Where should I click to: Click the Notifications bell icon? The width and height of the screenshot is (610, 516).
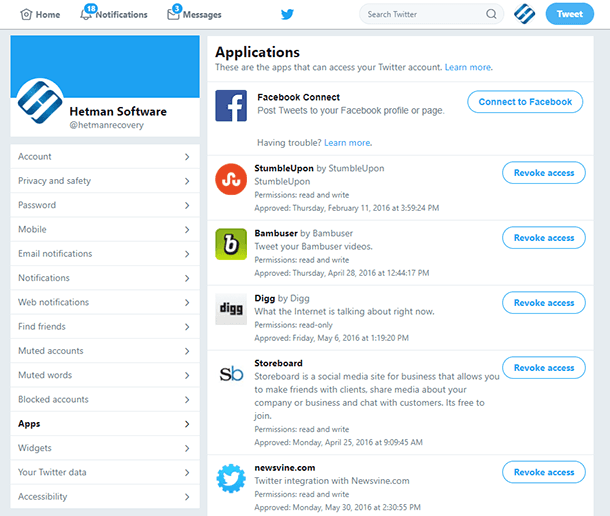tap(85, 15)
